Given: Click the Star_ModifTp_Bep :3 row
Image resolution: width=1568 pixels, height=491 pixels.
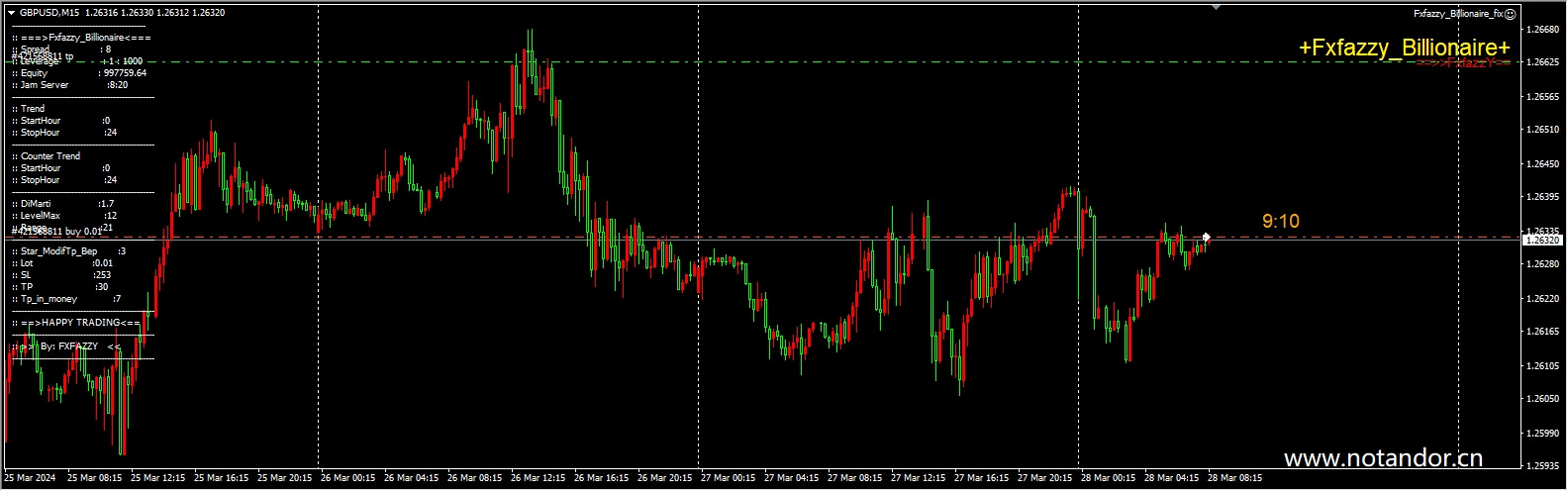Looking at the screenshot, I should point(69,251).
